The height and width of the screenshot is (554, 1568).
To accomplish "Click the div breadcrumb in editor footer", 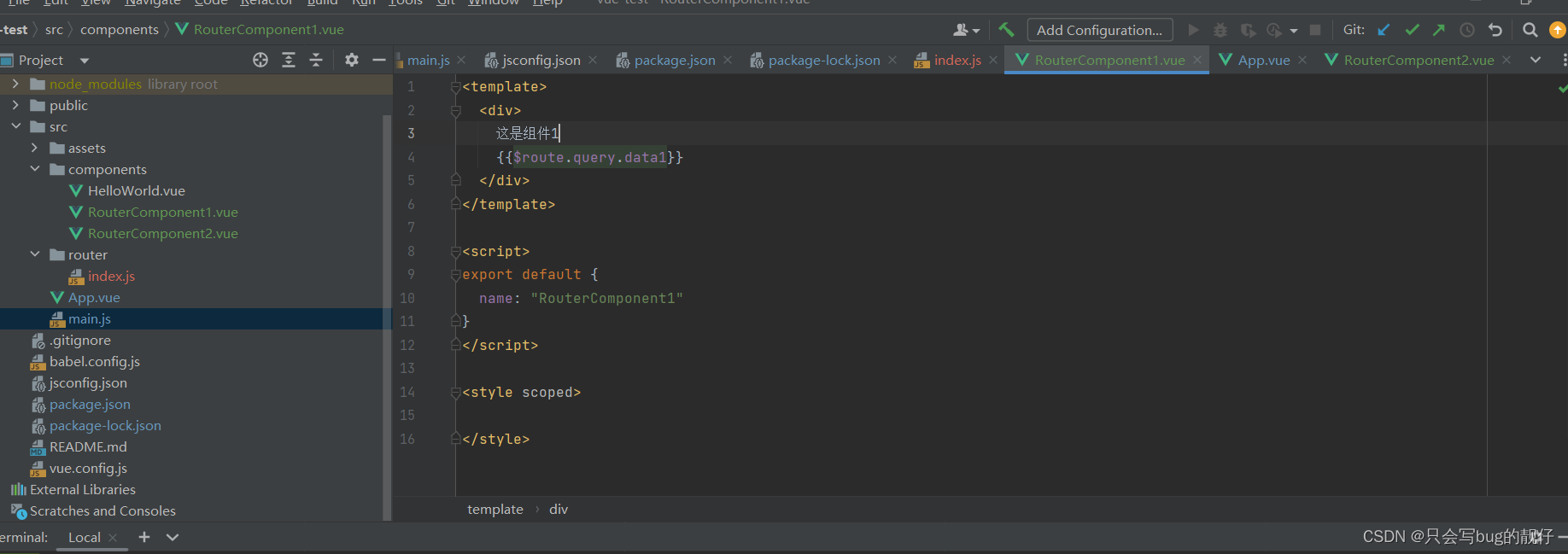I will [559, 510].
